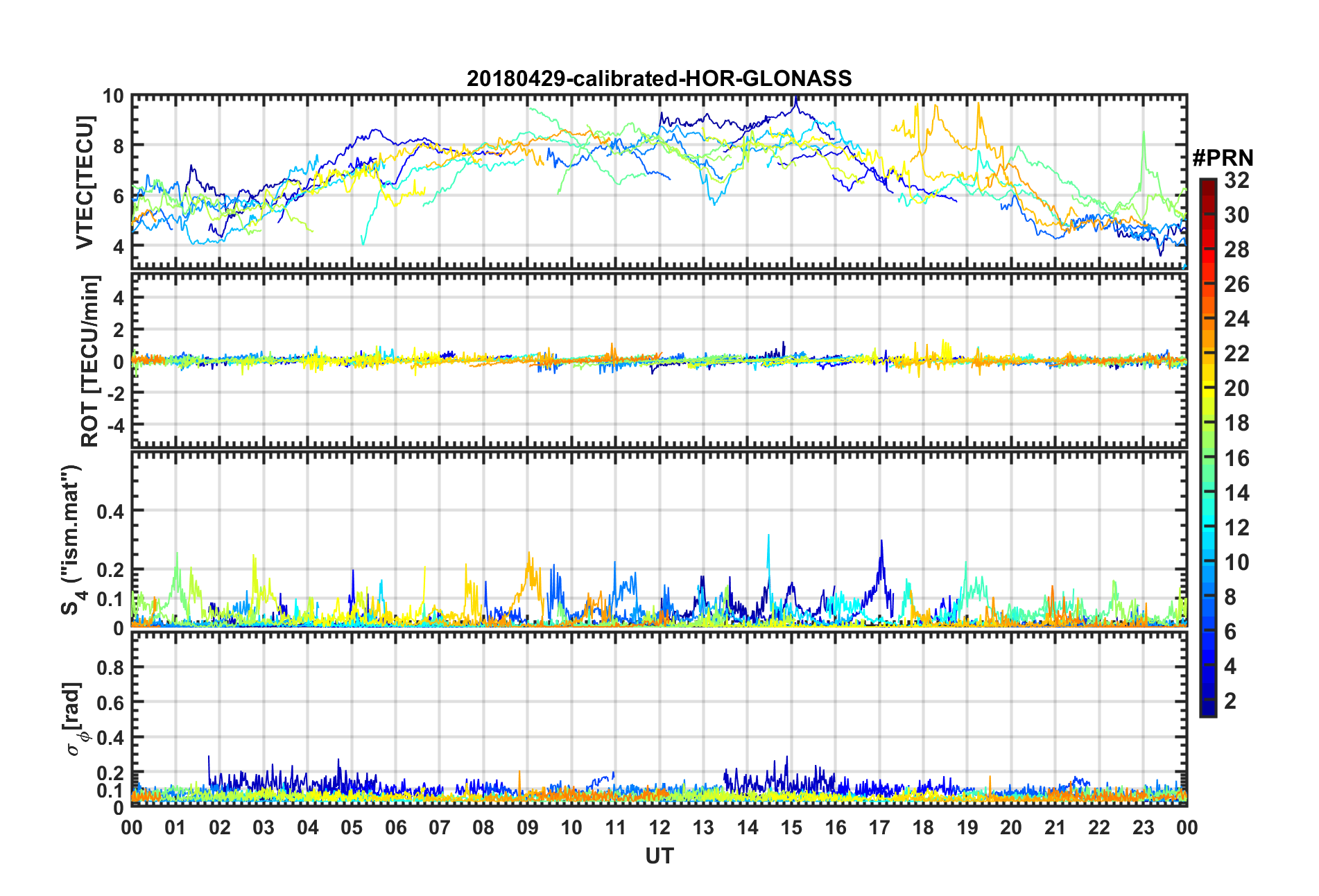The height and width of the screenshot is (896, 1319).
Task: Click the #PRN colorbar heading
Action: (x=1223, y=158)
